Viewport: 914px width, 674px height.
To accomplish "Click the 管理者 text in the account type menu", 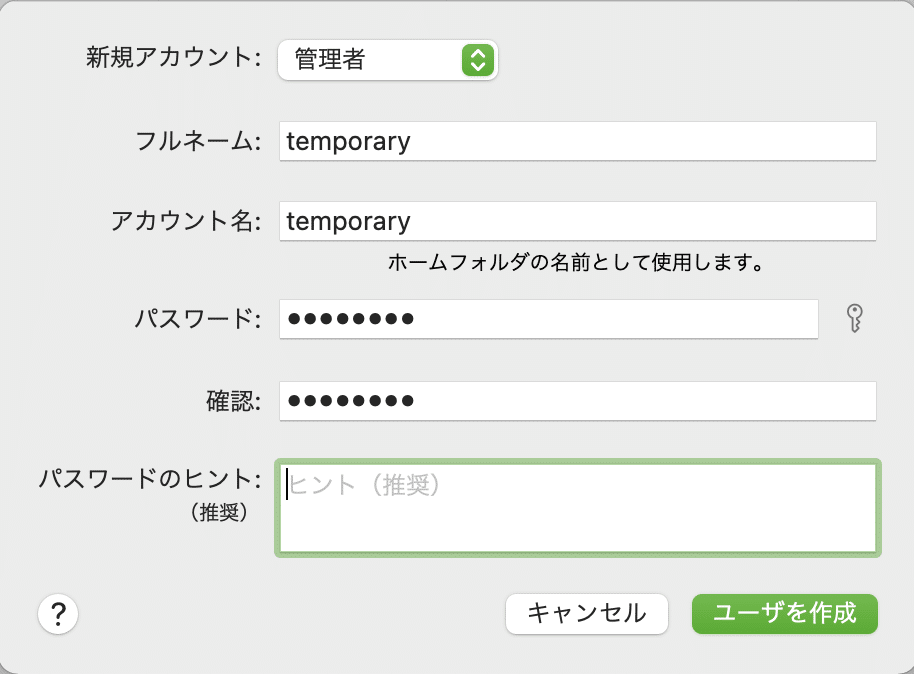I will click(x=330, y=59).
